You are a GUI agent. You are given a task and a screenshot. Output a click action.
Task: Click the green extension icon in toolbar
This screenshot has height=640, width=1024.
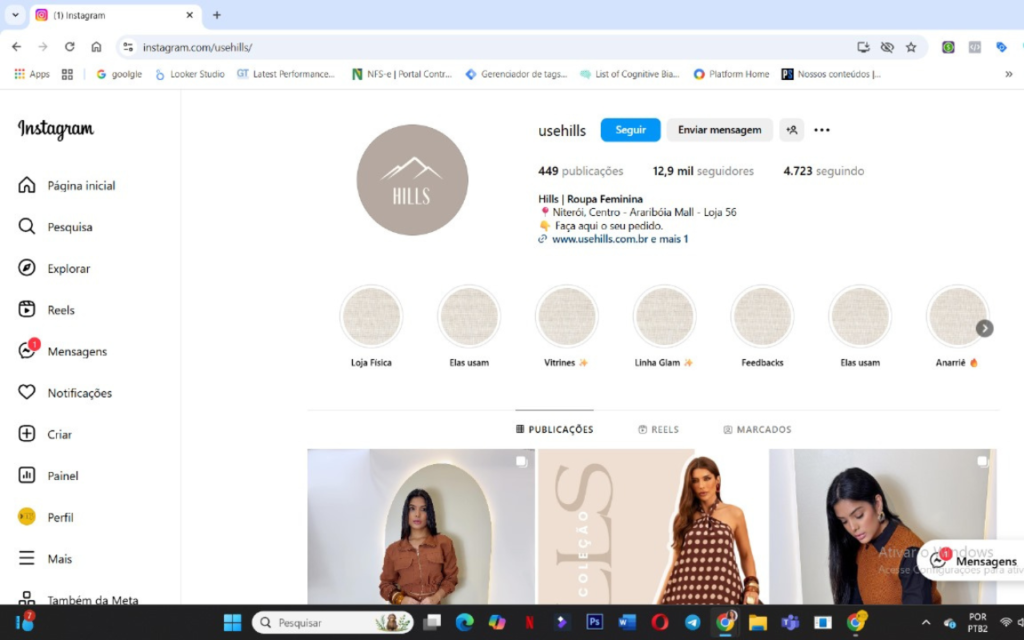coord(948,47)
